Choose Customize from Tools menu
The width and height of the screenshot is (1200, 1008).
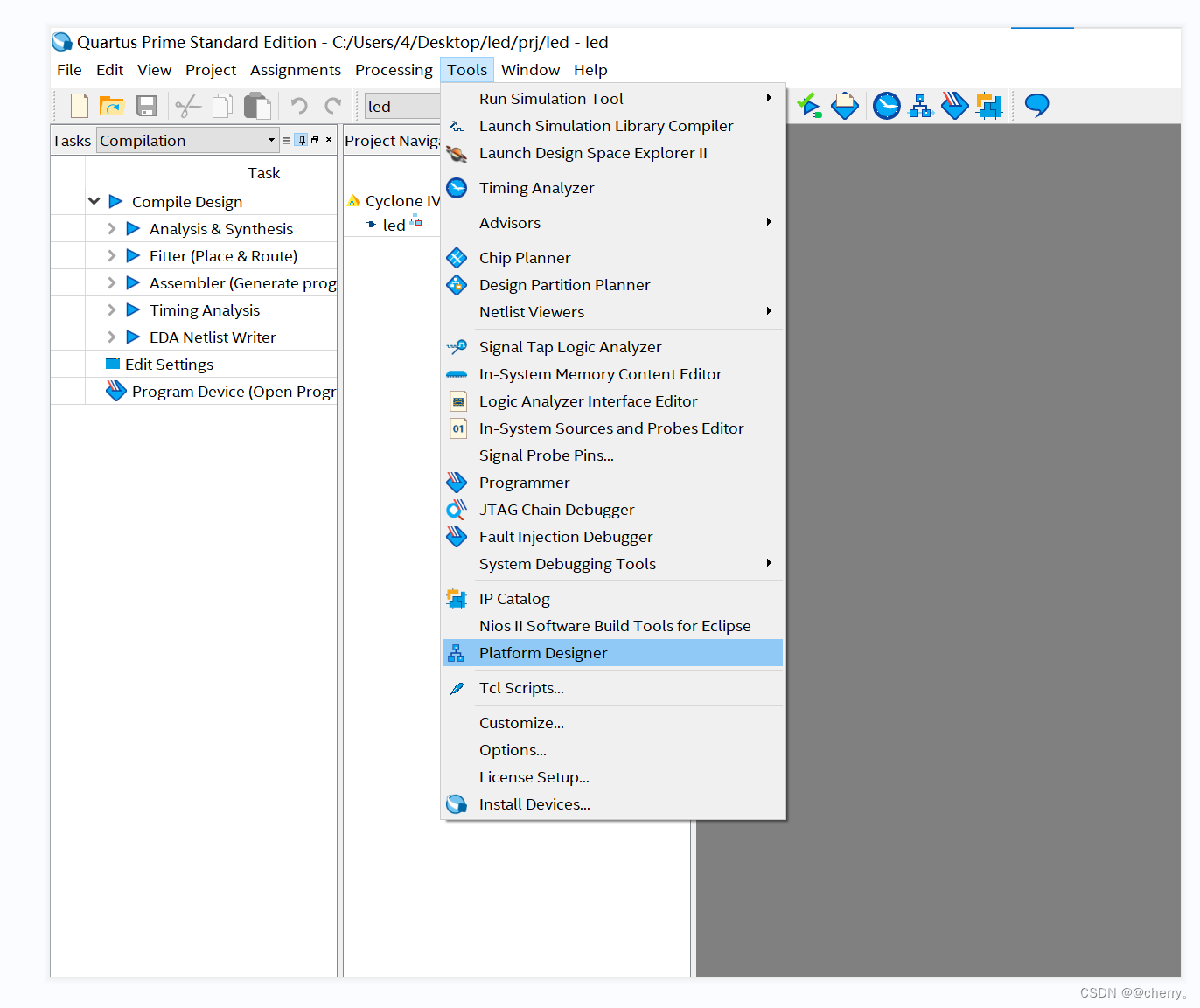pos(613,723)
